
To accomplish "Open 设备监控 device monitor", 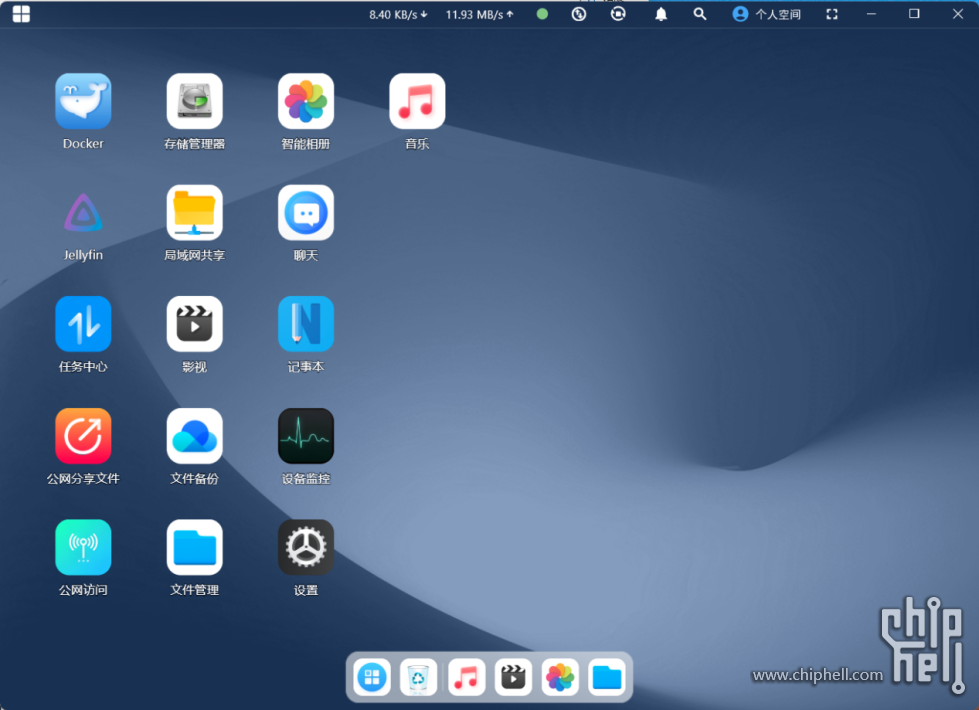I will [306, 436].
